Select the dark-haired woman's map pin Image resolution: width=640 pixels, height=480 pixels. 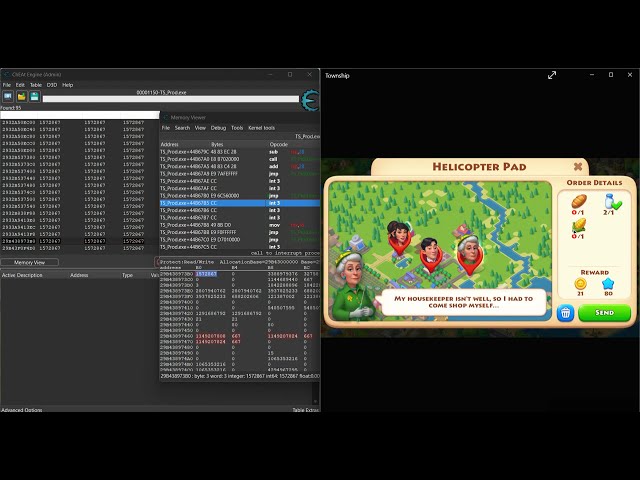pyautogui.click(x=399, y=236)
